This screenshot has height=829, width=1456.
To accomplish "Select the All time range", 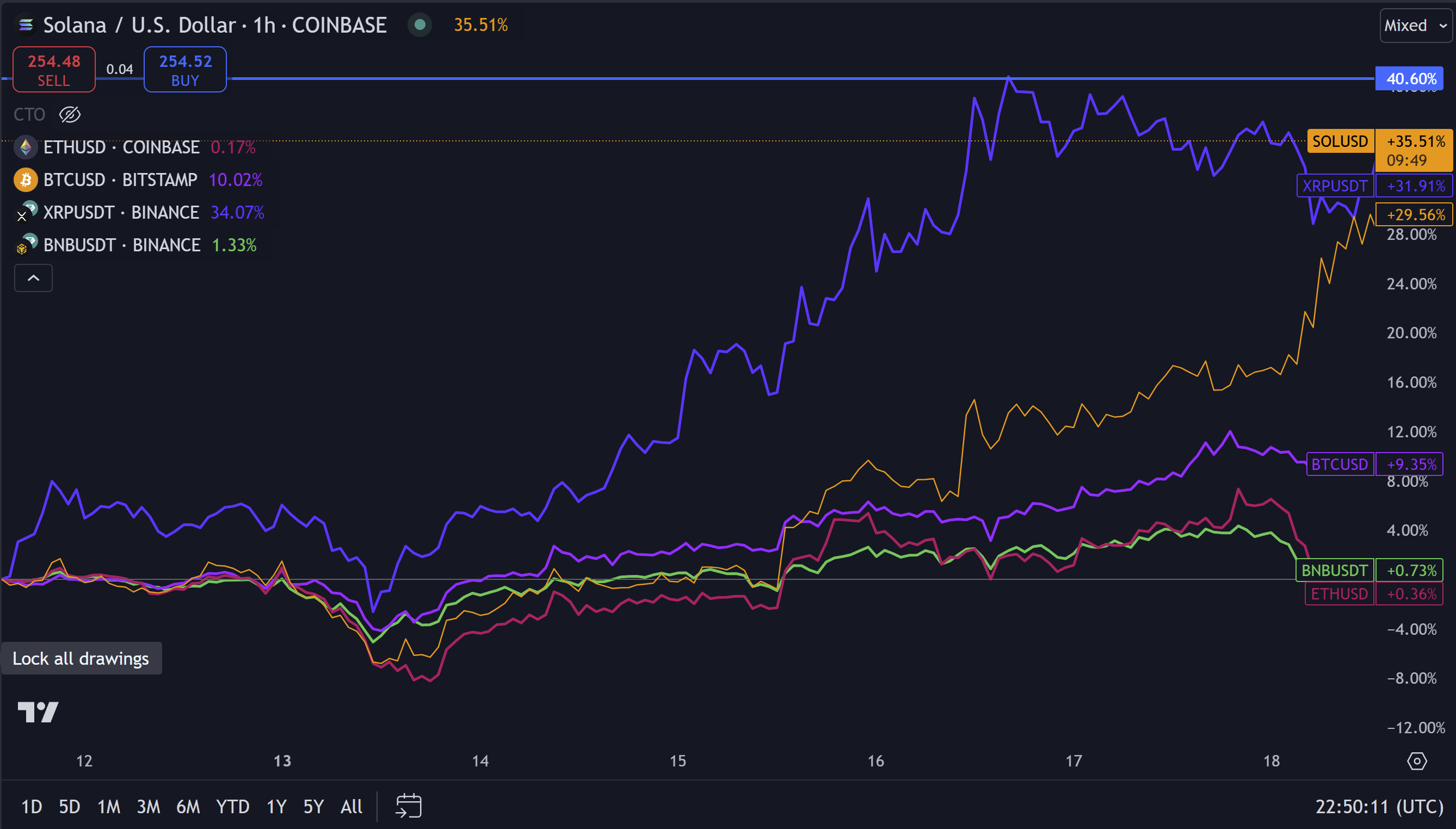I will 351,807.
